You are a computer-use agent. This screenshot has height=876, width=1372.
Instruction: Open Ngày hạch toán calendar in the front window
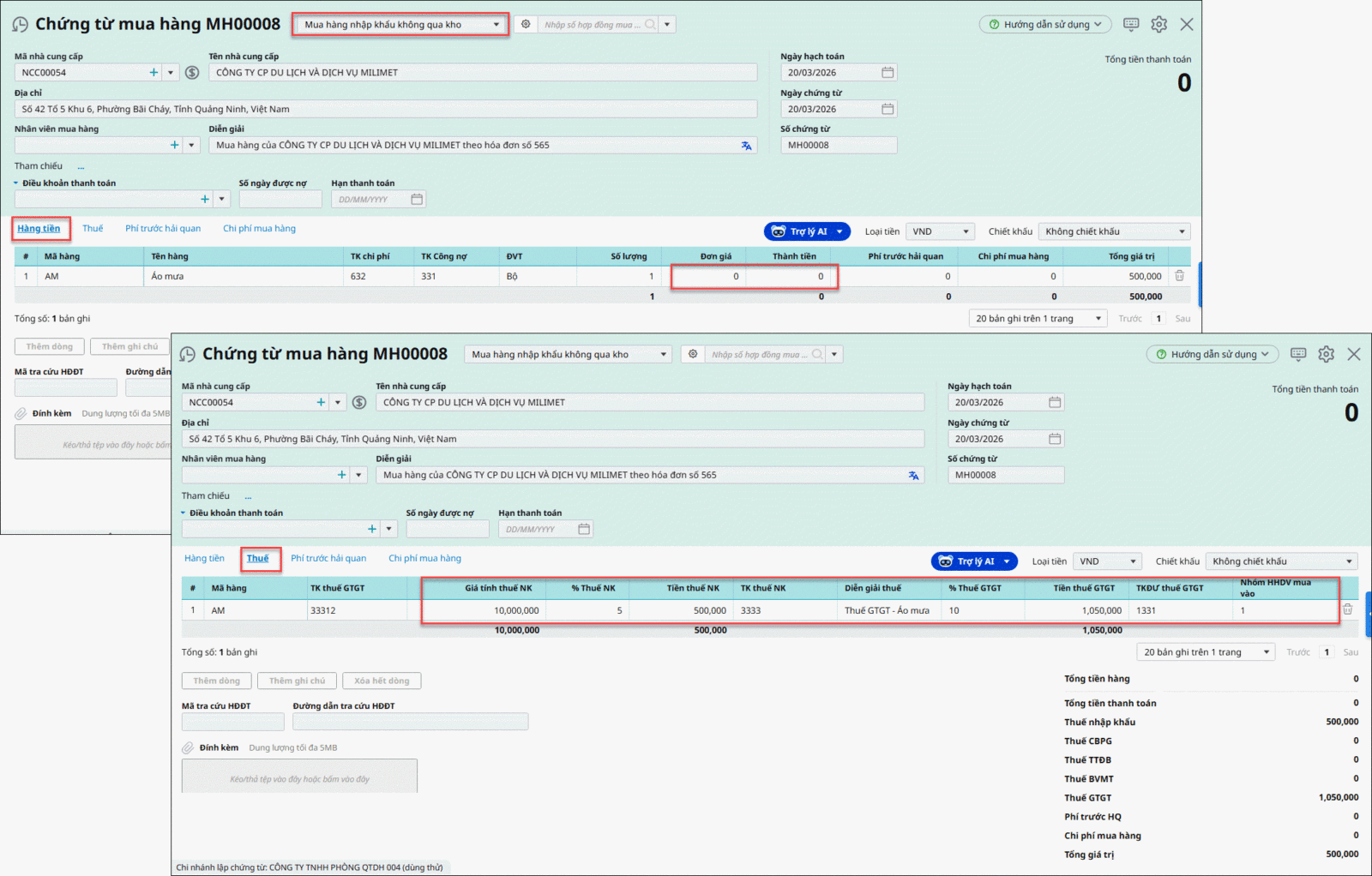click(1055, 403)
